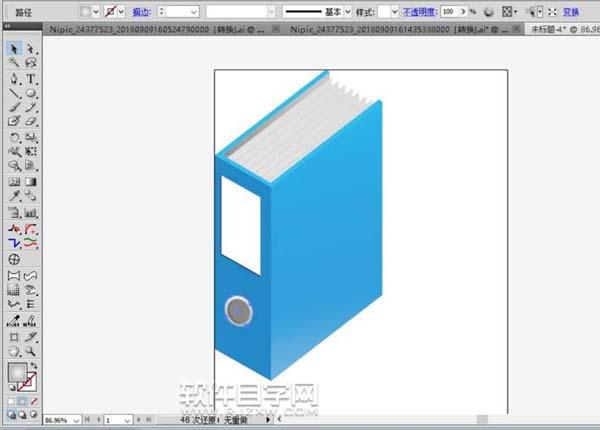The width and height of the screenshot is (600, 430).
Task: Select the Gradient tool
Action: [x=31, y=182]
